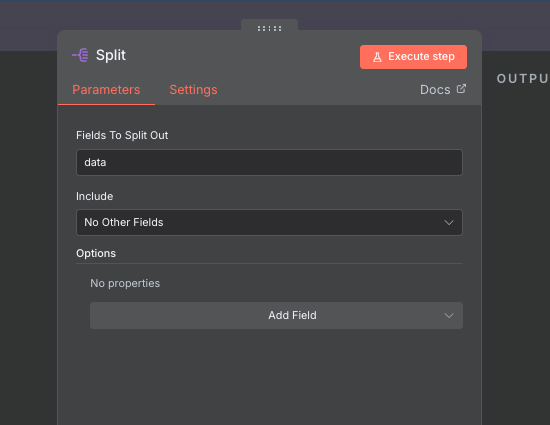Screen dimensions: 550x425
Task: Click the No properties text
Action: tap(125, 283)
